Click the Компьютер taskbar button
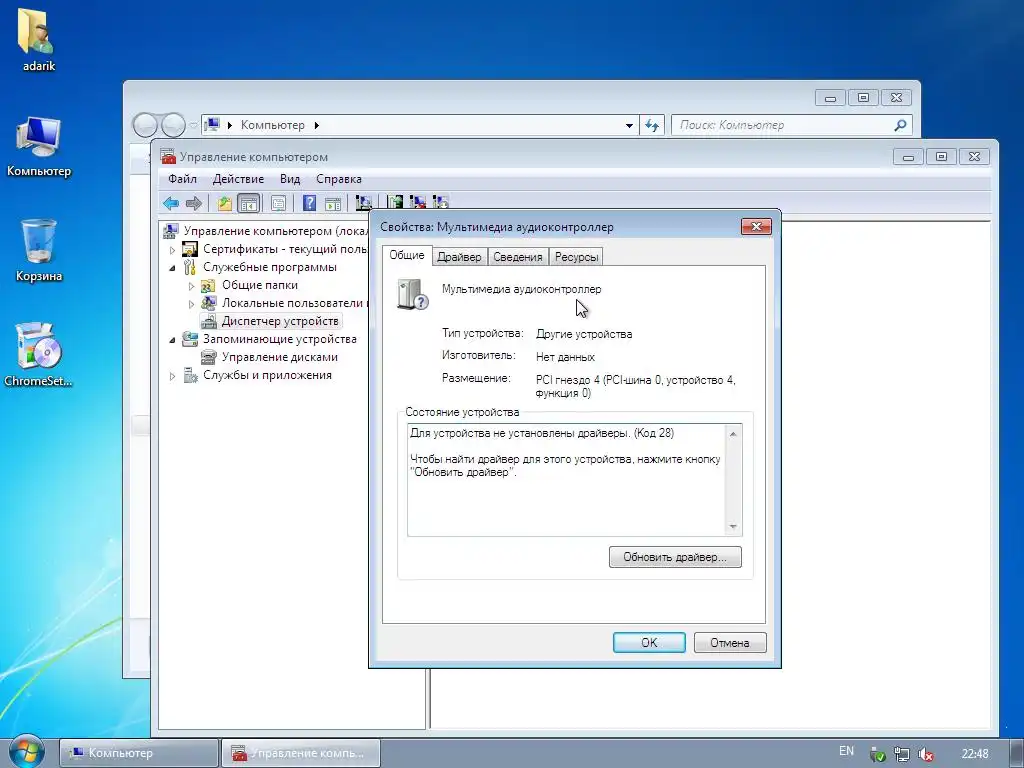Viewport: 1024px width, 768px height. coord(138,753)
